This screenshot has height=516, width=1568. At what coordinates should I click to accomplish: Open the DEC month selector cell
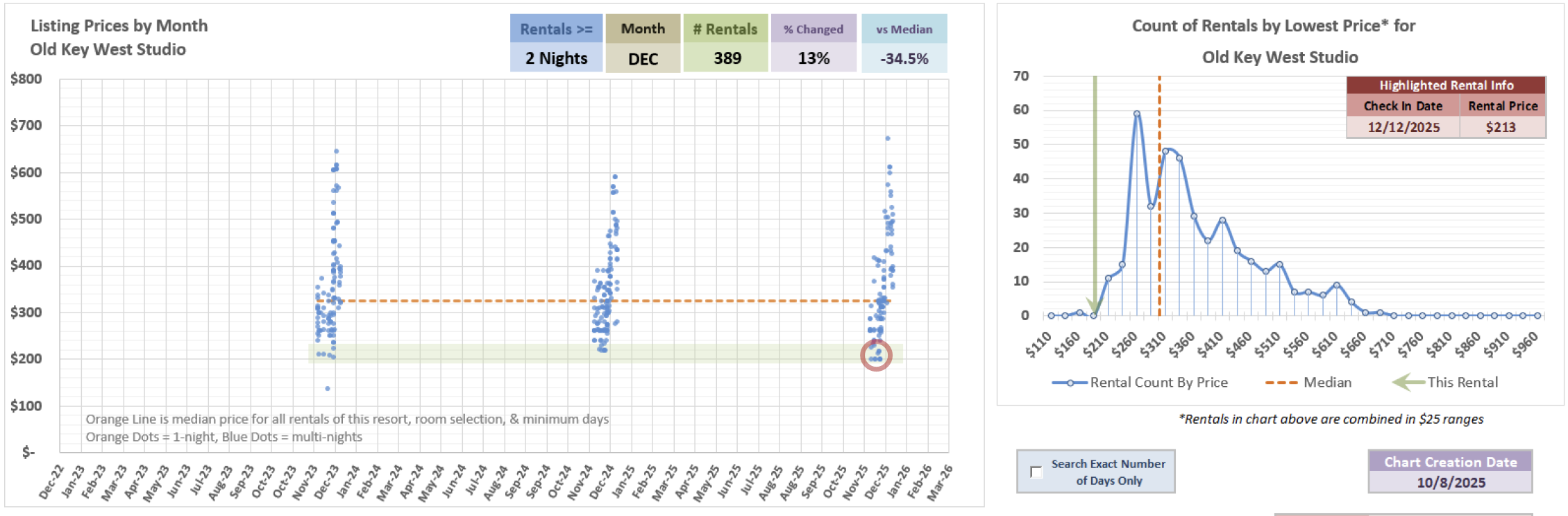tap(643, 58)
